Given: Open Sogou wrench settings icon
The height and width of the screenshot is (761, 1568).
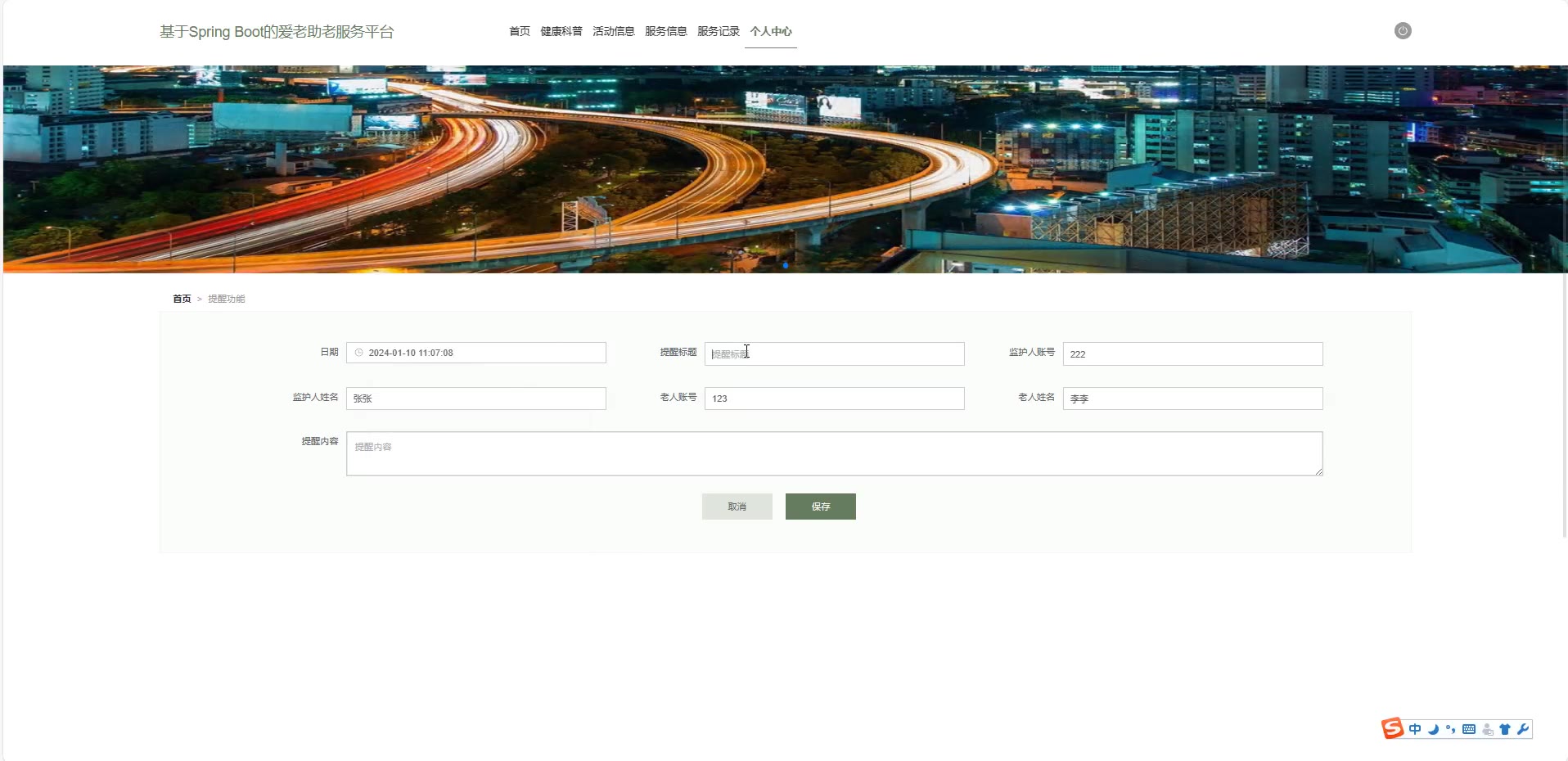Looking at the screenshot, I should pyautogui.click(x=1523, y=729).
